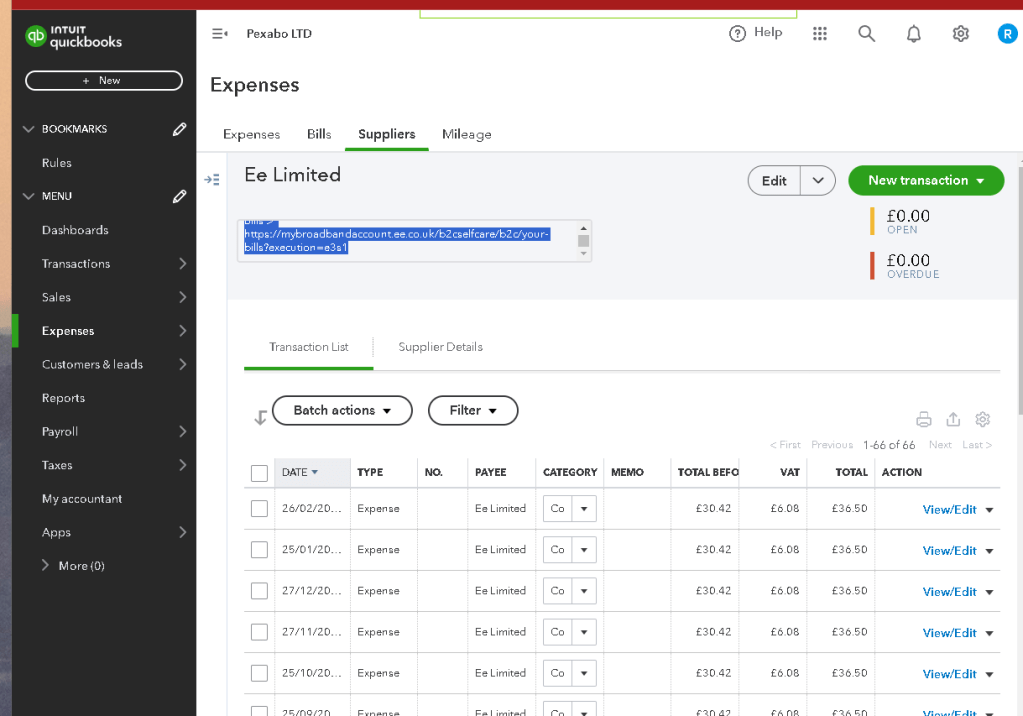Open action arrow for 25/10 row
The width and height of the screenshot is (1023, 716).
(x=990, y=674)
